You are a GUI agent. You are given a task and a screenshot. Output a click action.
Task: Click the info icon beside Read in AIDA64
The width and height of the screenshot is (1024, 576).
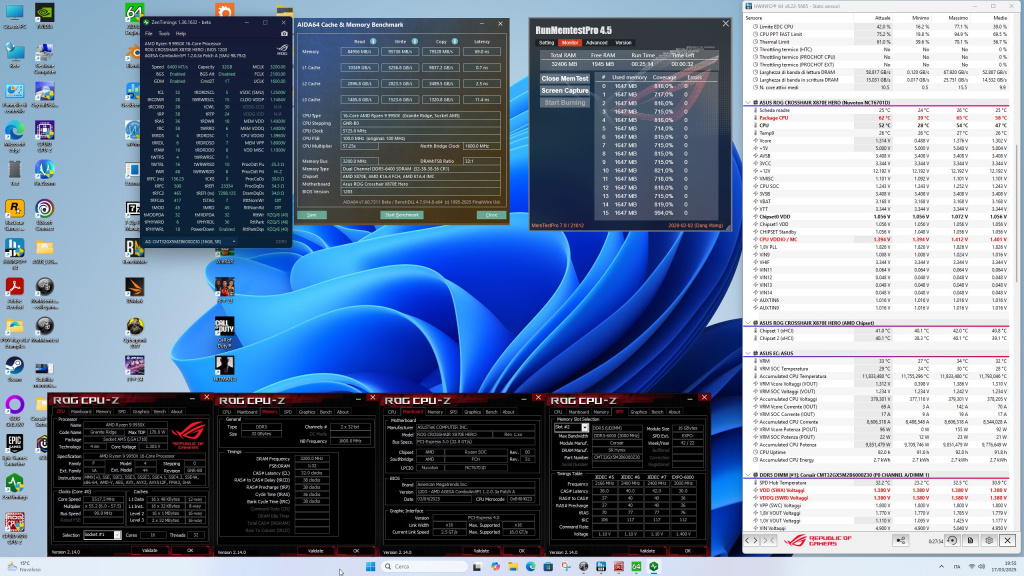tap(373, 41)
